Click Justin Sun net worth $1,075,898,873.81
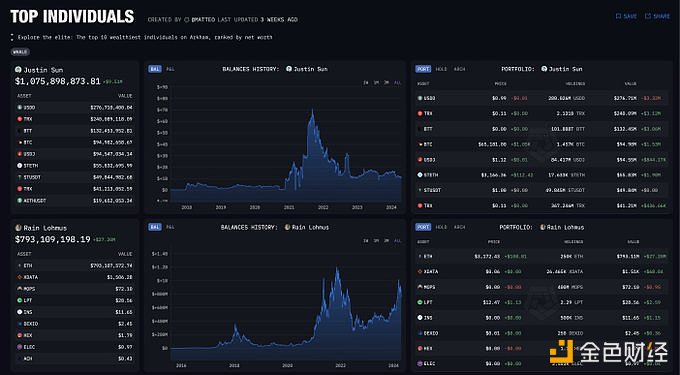This screenshot has height=375, width=680. (58, 81)
